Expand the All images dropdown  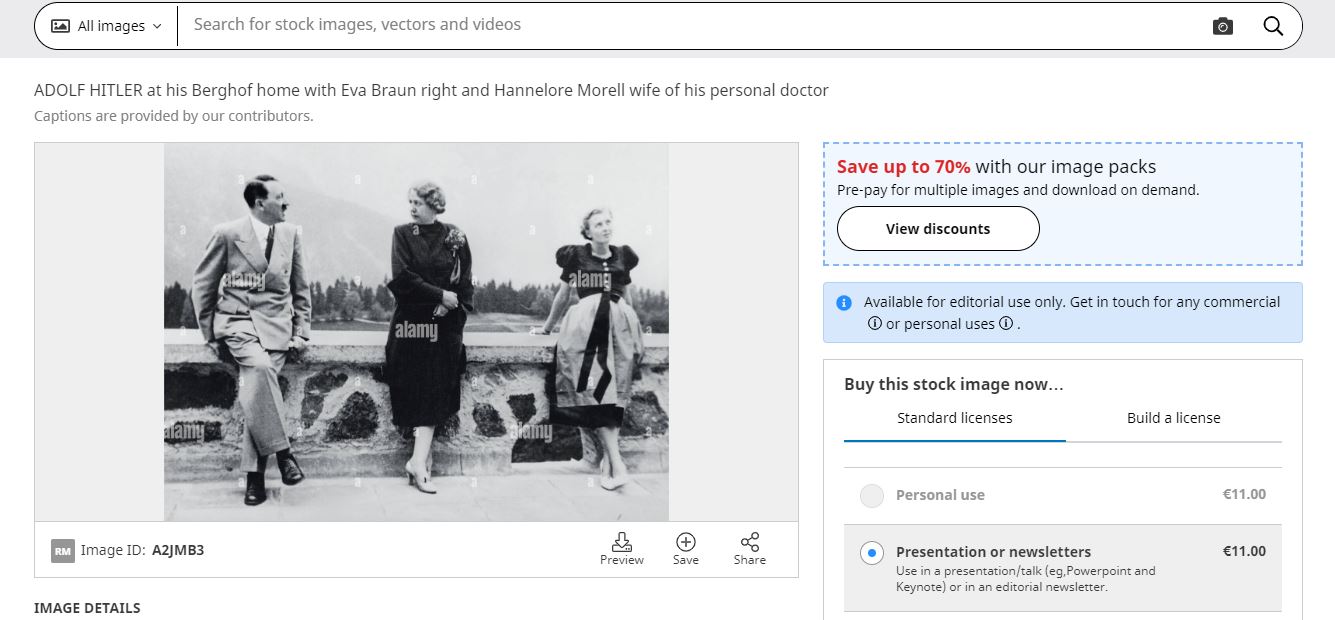pyautogui.click(x=106, y=26)
